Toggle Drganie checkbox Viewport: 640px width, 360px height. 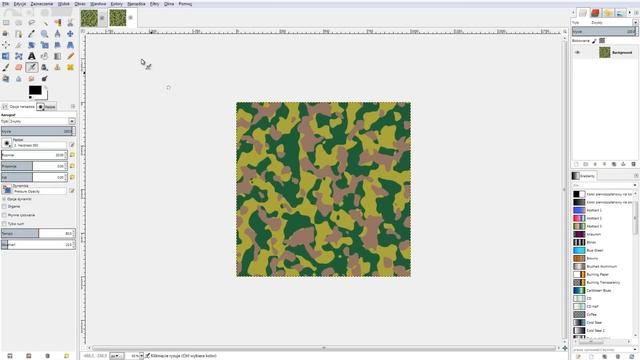pyautogui.click(x=4, y=207)
